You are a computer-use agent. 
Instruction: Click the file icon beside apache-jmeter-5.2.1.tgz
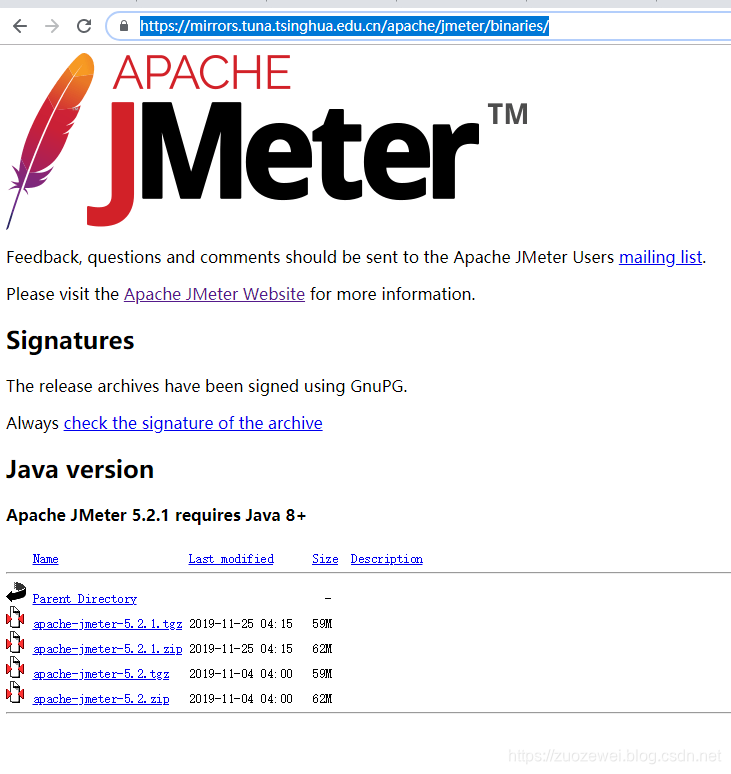pyautogui.click(x=15, y=618)
